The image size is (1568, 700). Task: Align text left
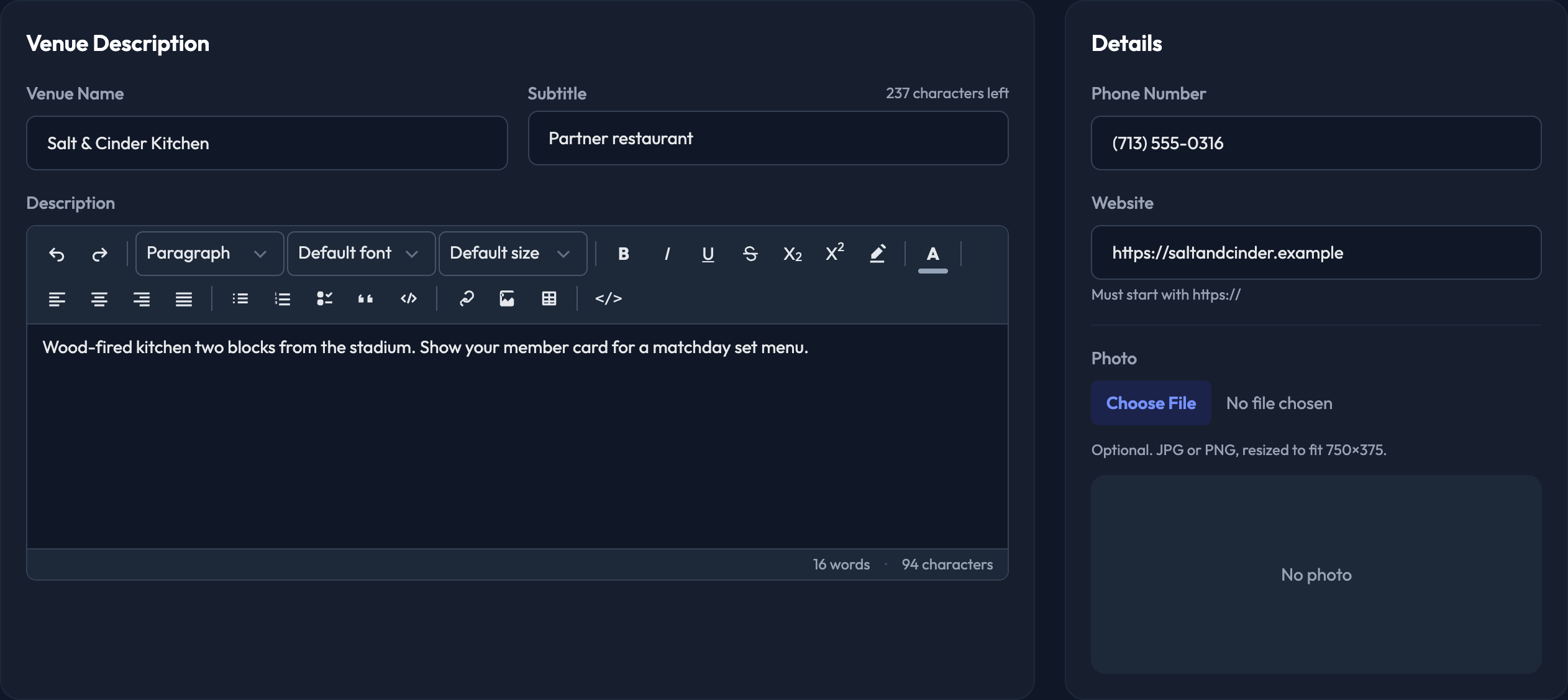pos(57,298)
